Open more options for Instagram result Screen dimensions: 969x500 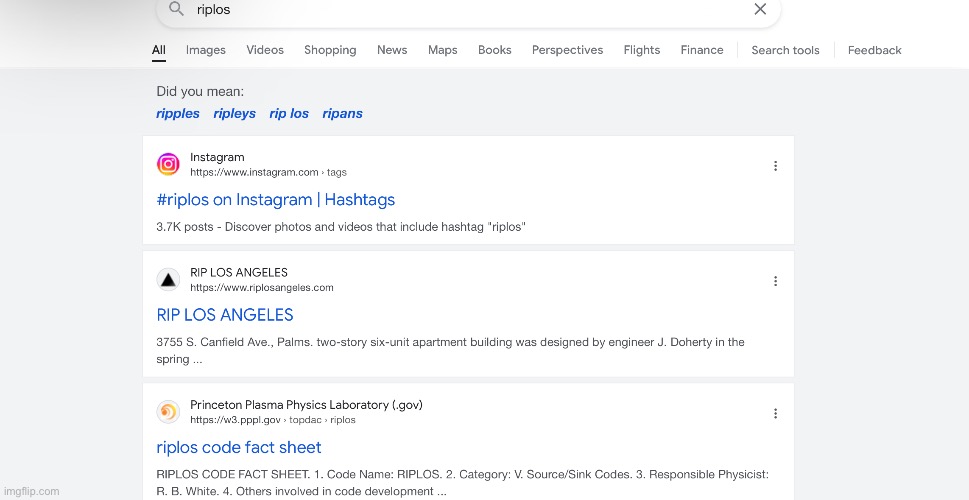(775, 166)
